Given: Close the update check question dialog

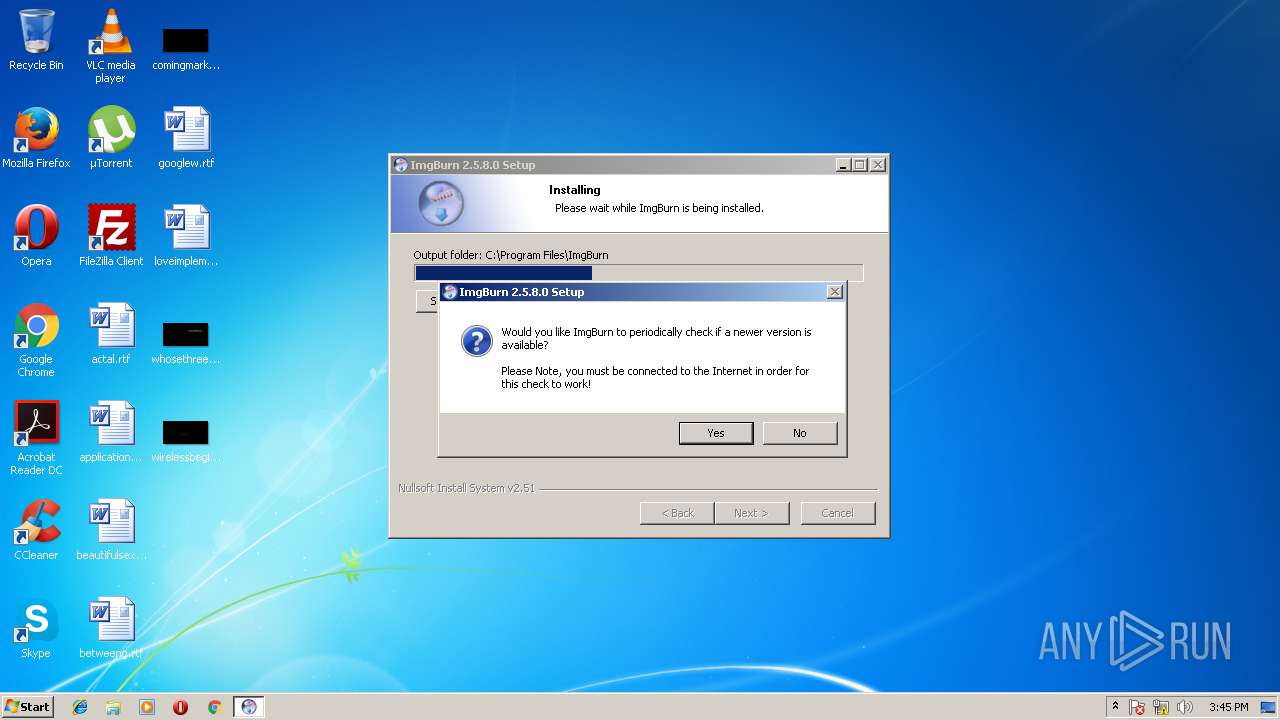Looking at the screenshot, I should [835, 292].
